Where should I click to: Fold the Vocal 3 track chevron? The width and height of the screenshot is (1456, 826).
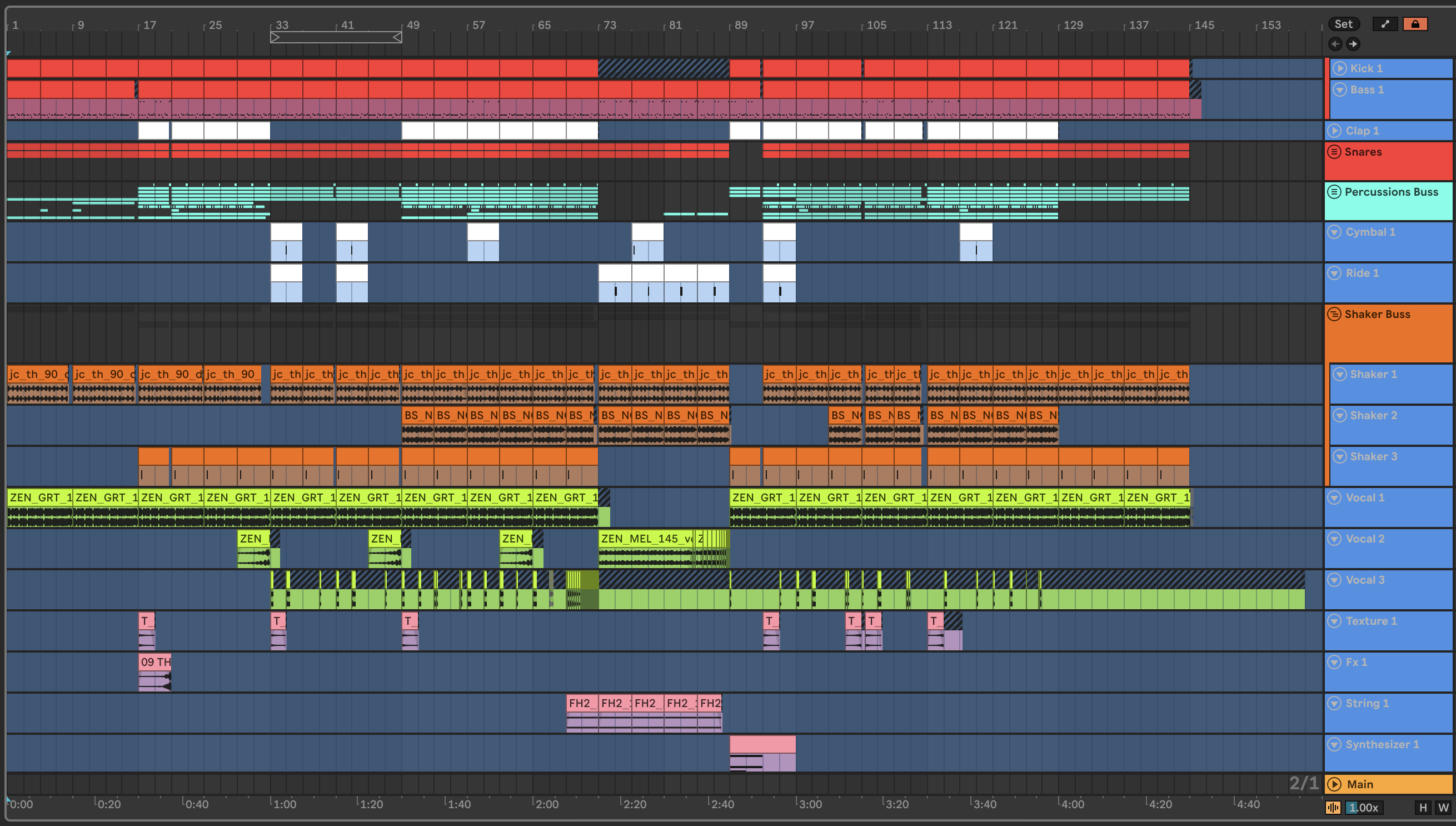[x=1335, y=580]
